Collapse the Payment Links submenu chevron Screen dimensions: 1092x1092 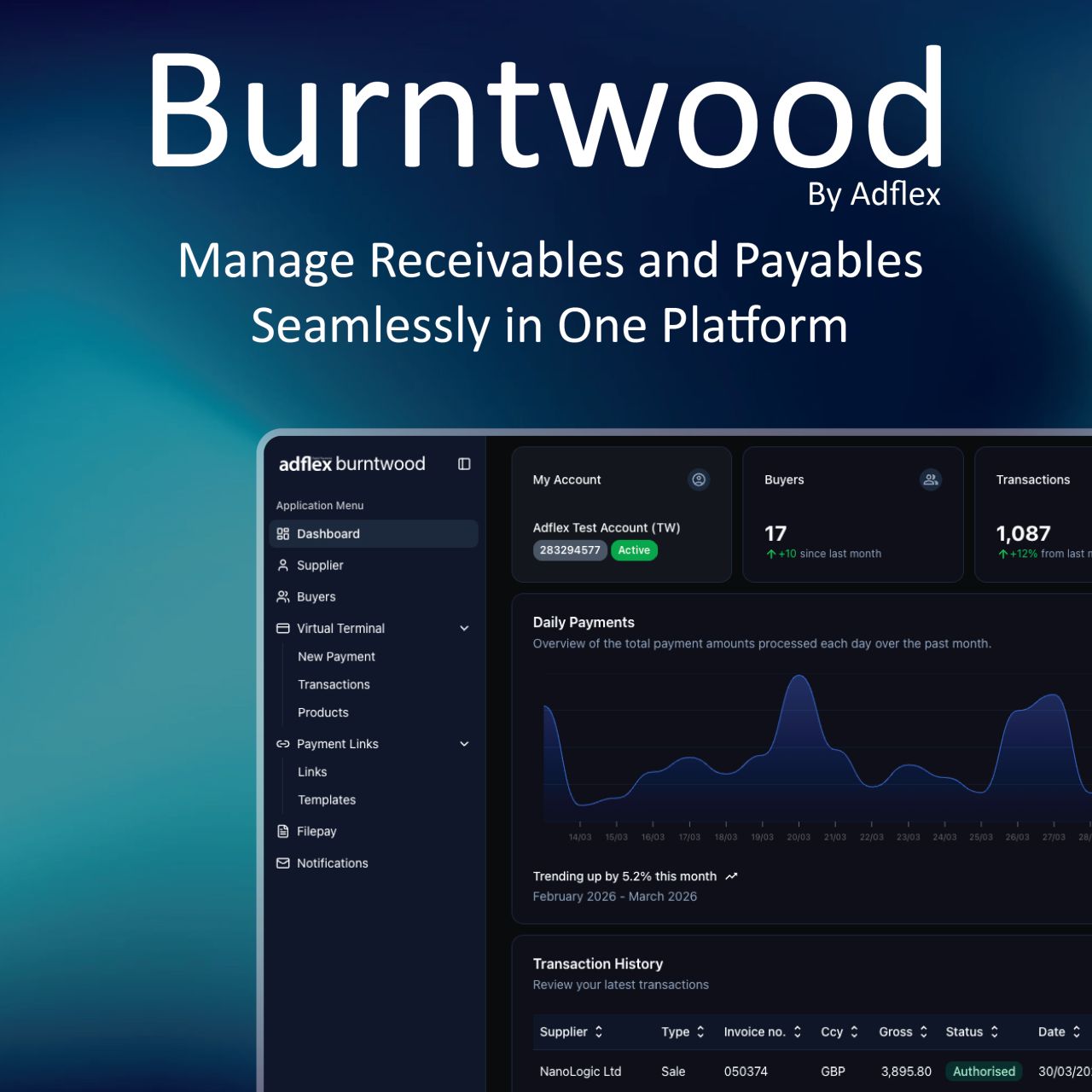tap(464, 744)
